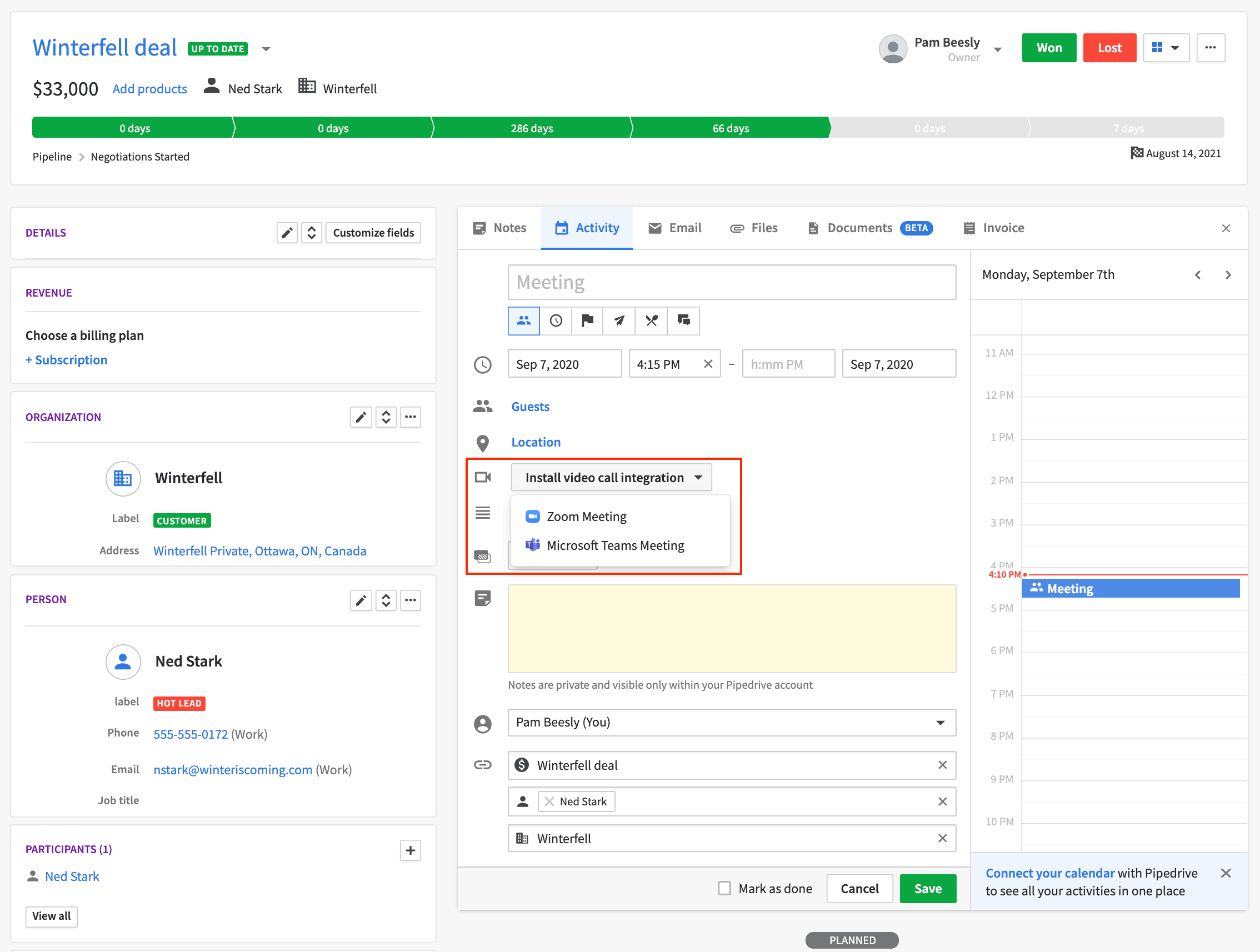Image resolution: width=1260 pixels, height=952 pixels.
Task: Mark the deal as Won
Action: (x=1049, y=47)
